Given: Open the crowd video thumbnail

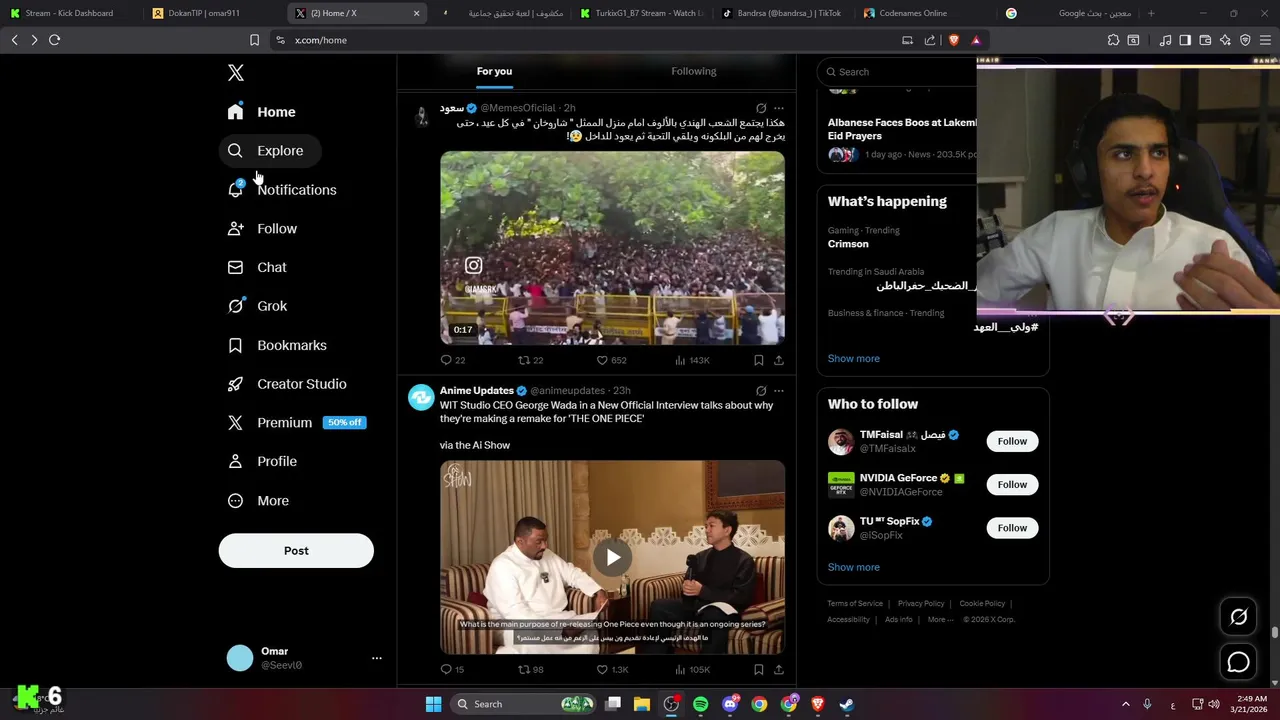Looking at the screenshot, I should click(612, 248).
